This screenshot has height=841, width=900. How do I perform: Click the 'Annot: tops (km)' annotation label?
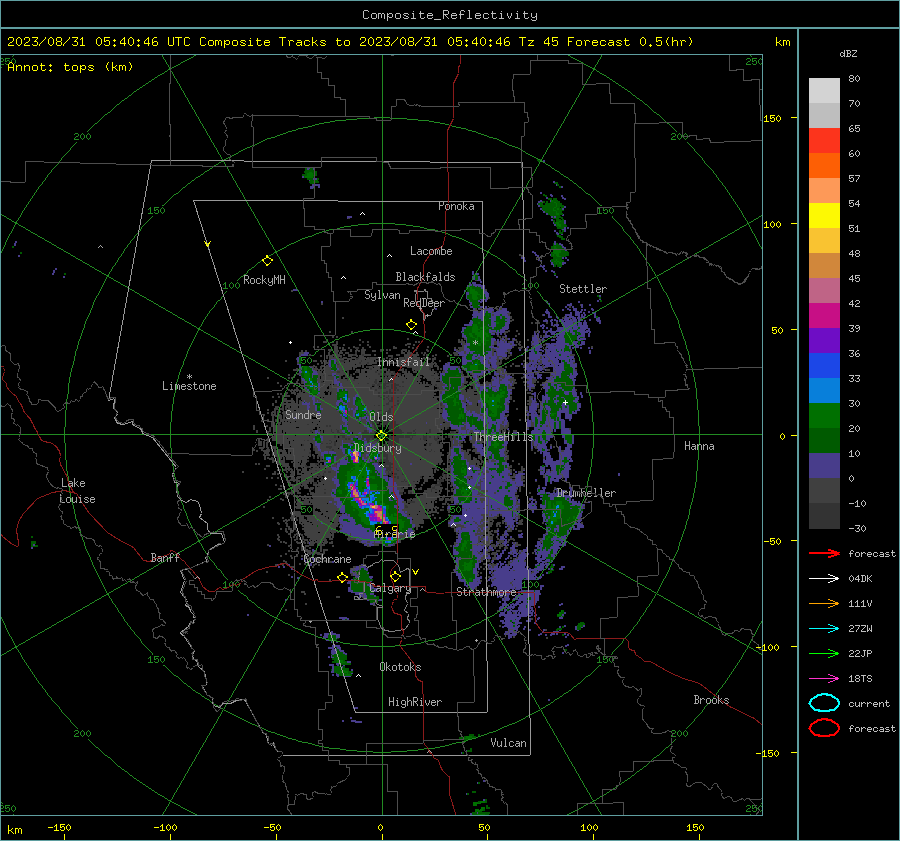tap(70, 67)
